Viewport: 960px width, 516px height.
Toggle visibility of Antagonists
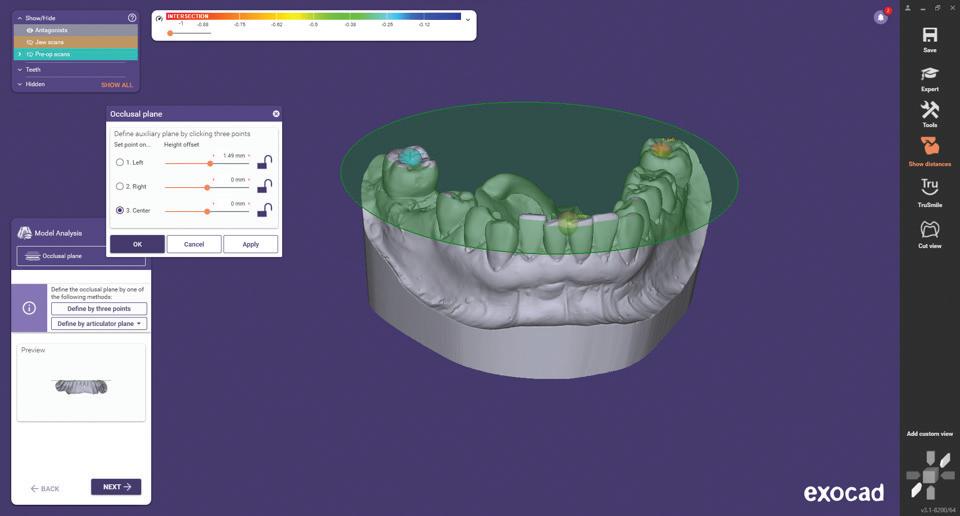pyautogui.click(x=29, y=30)
